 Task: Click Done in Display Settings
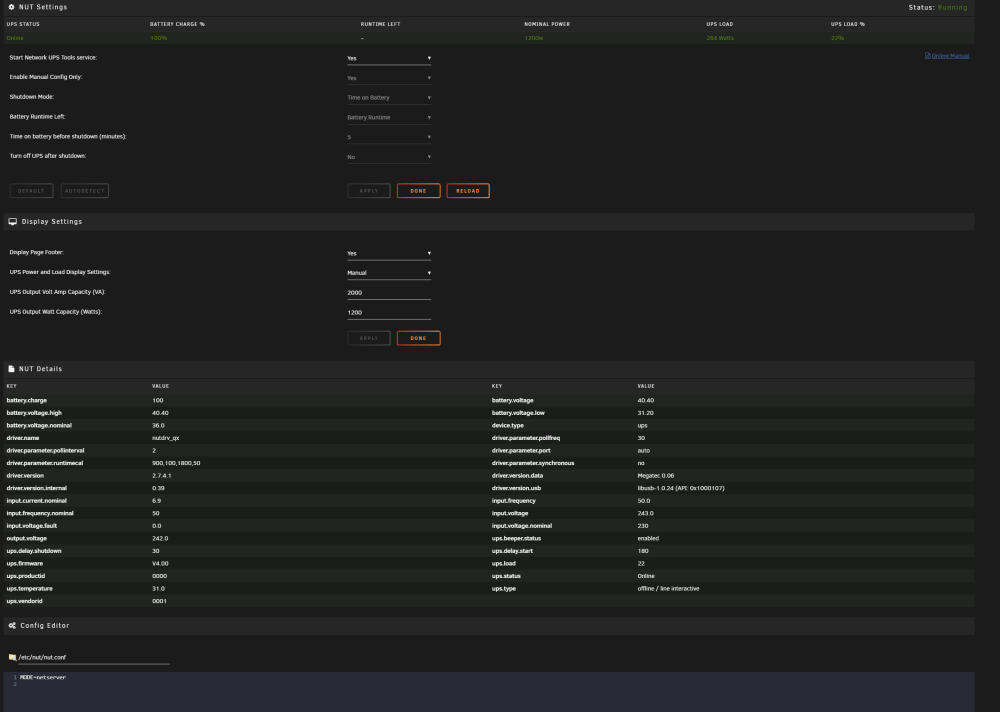pos(418,338)
